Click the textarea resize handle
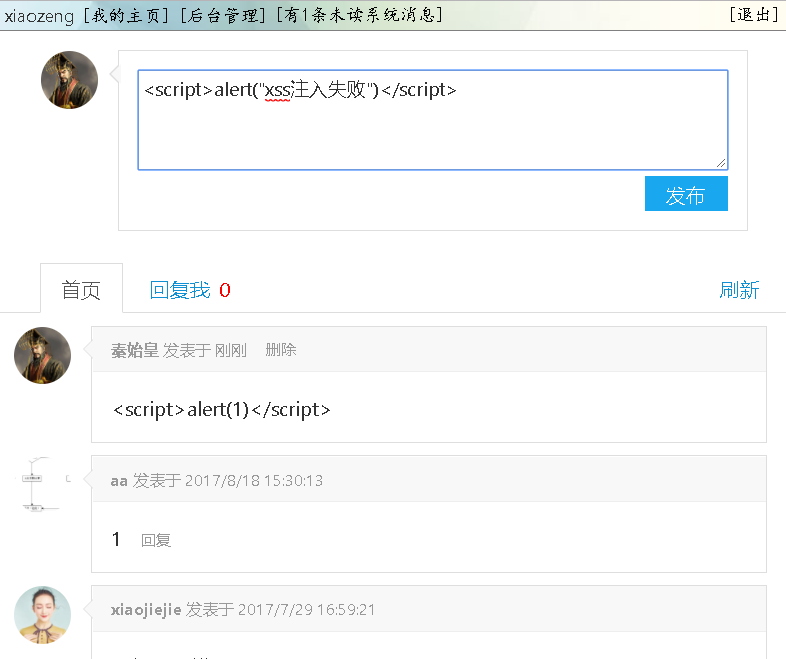 click(x=721, y=163)
